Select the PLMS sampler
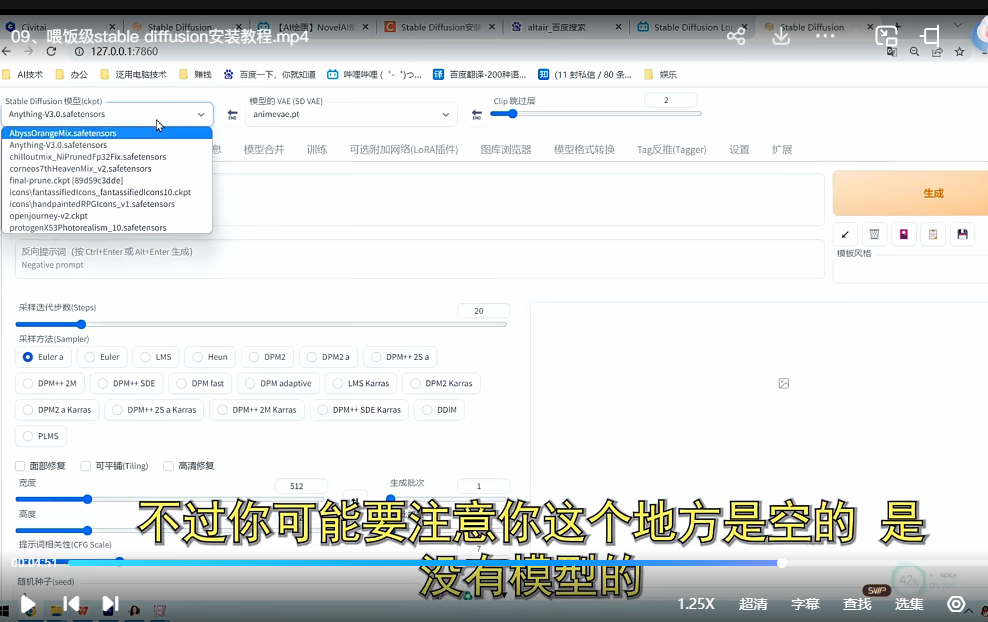Viewport: 988px width, 622px height. click(x=41, y=436)
